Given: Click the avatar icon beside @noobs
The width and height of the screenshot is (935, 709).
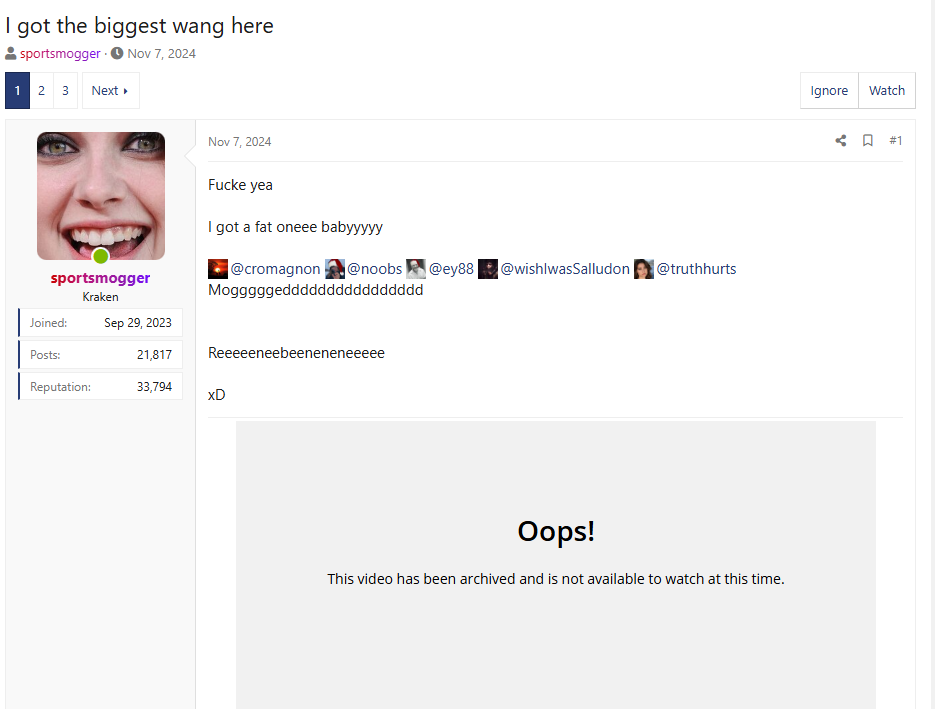Looking at the screenshot, I should (335, 269).
